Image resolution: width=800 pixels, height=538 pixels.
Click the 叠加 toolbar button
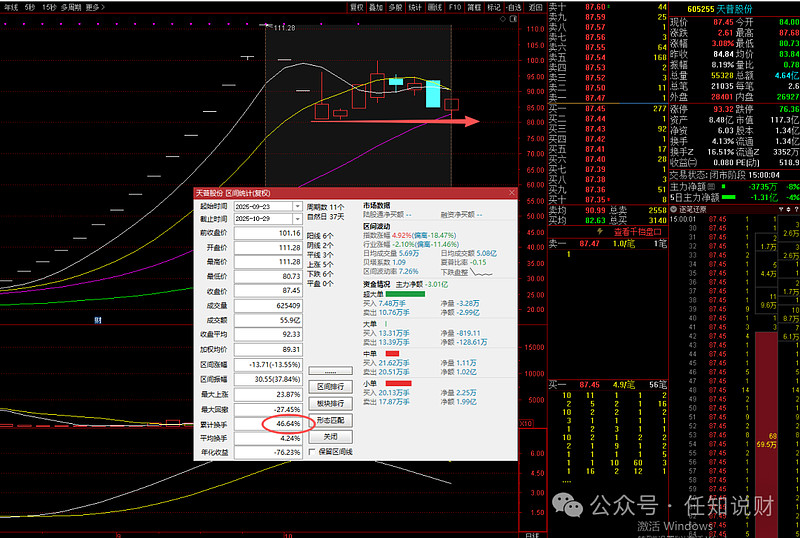point(376,7)
